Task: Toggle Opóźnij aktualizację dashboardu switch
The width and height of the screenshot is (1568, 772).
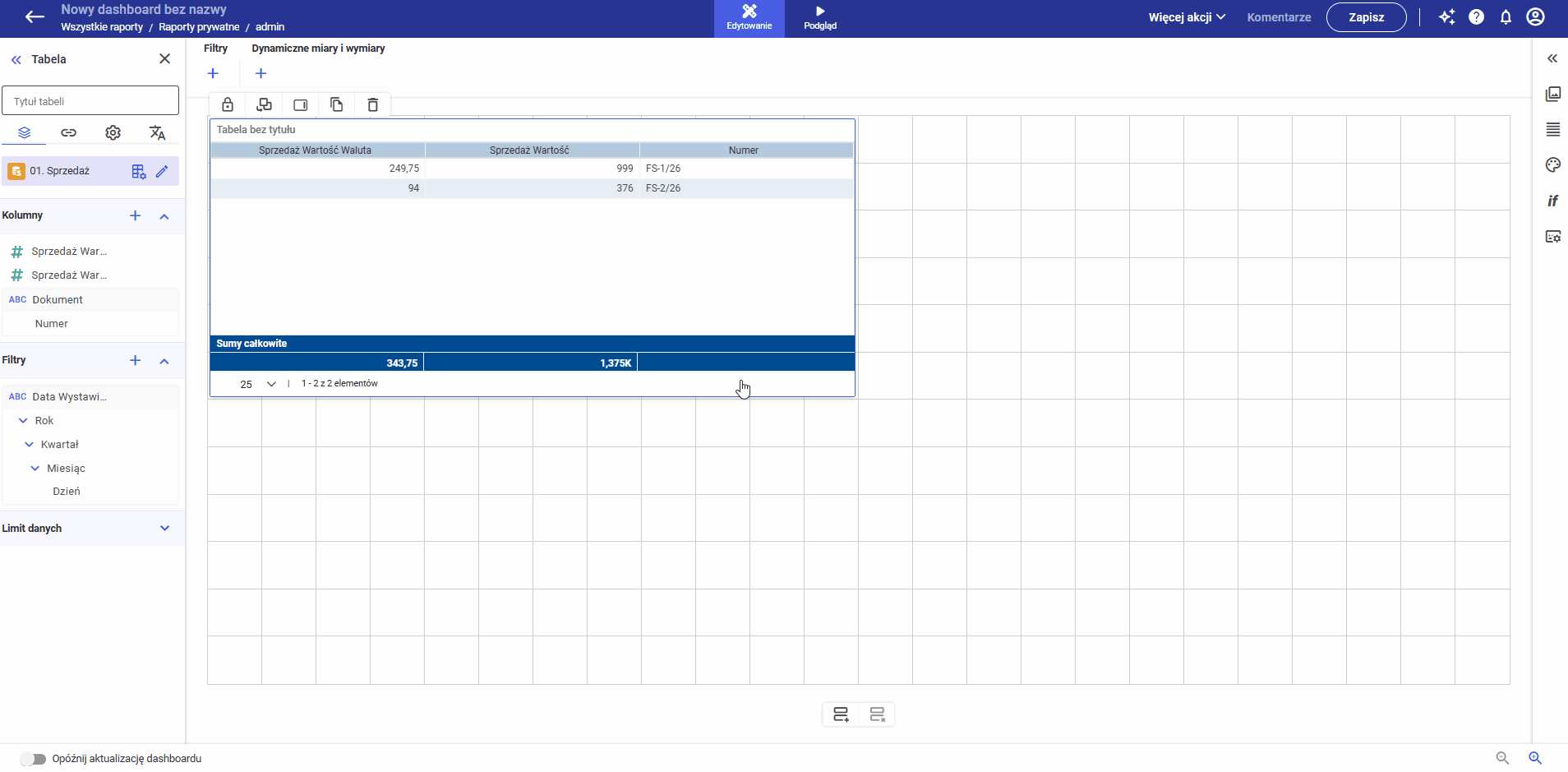Action: (33, 759)
